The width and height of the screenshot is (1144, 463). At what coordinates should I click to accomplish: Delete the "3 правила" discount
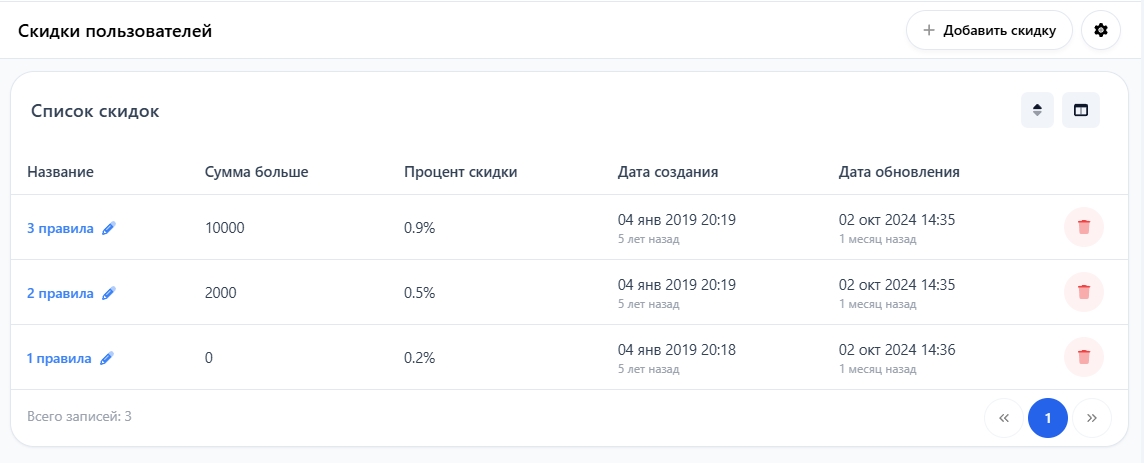pos(1084,228)
